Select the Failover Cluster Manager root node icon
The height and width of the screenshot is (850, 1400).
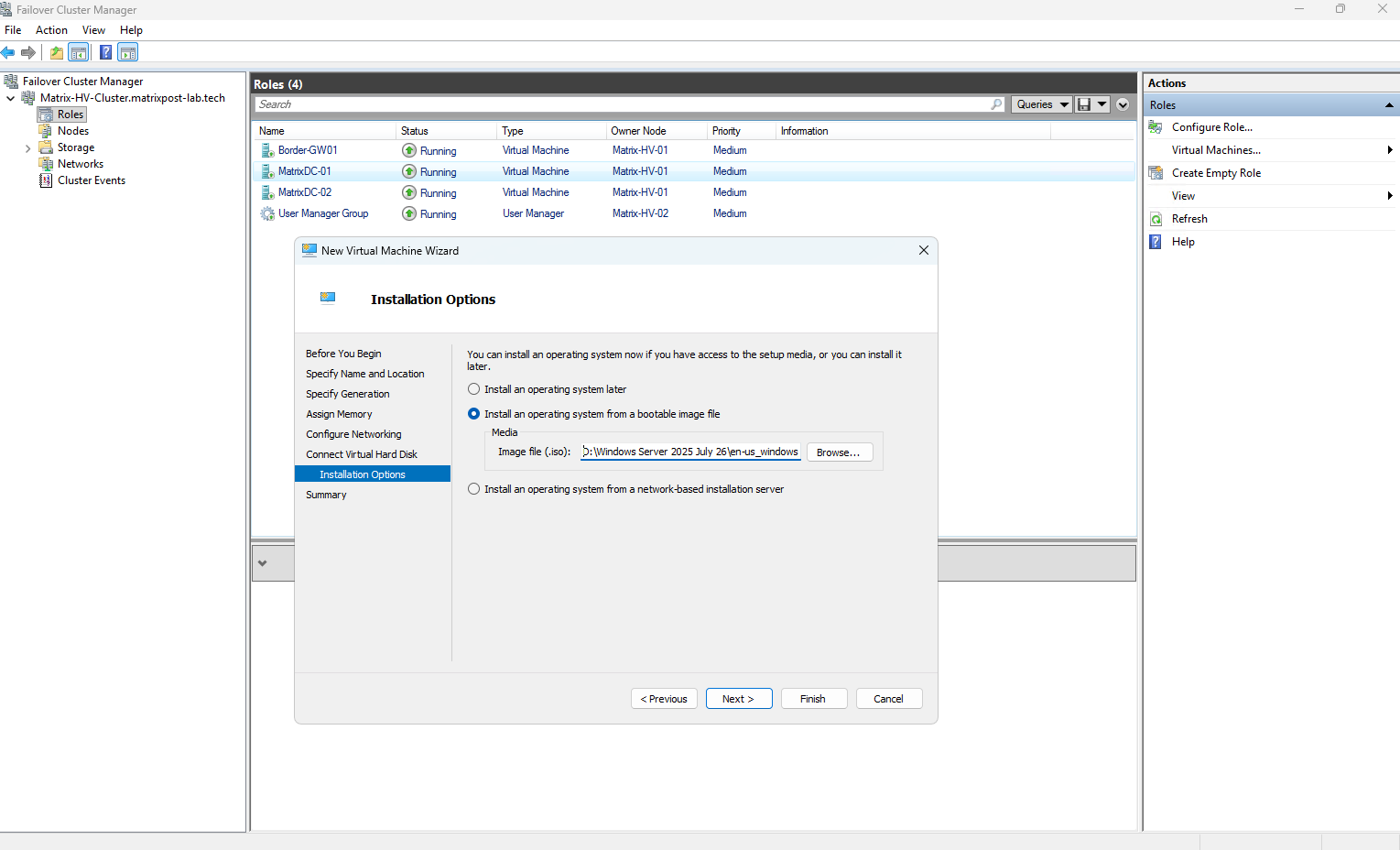click(11, 82)
